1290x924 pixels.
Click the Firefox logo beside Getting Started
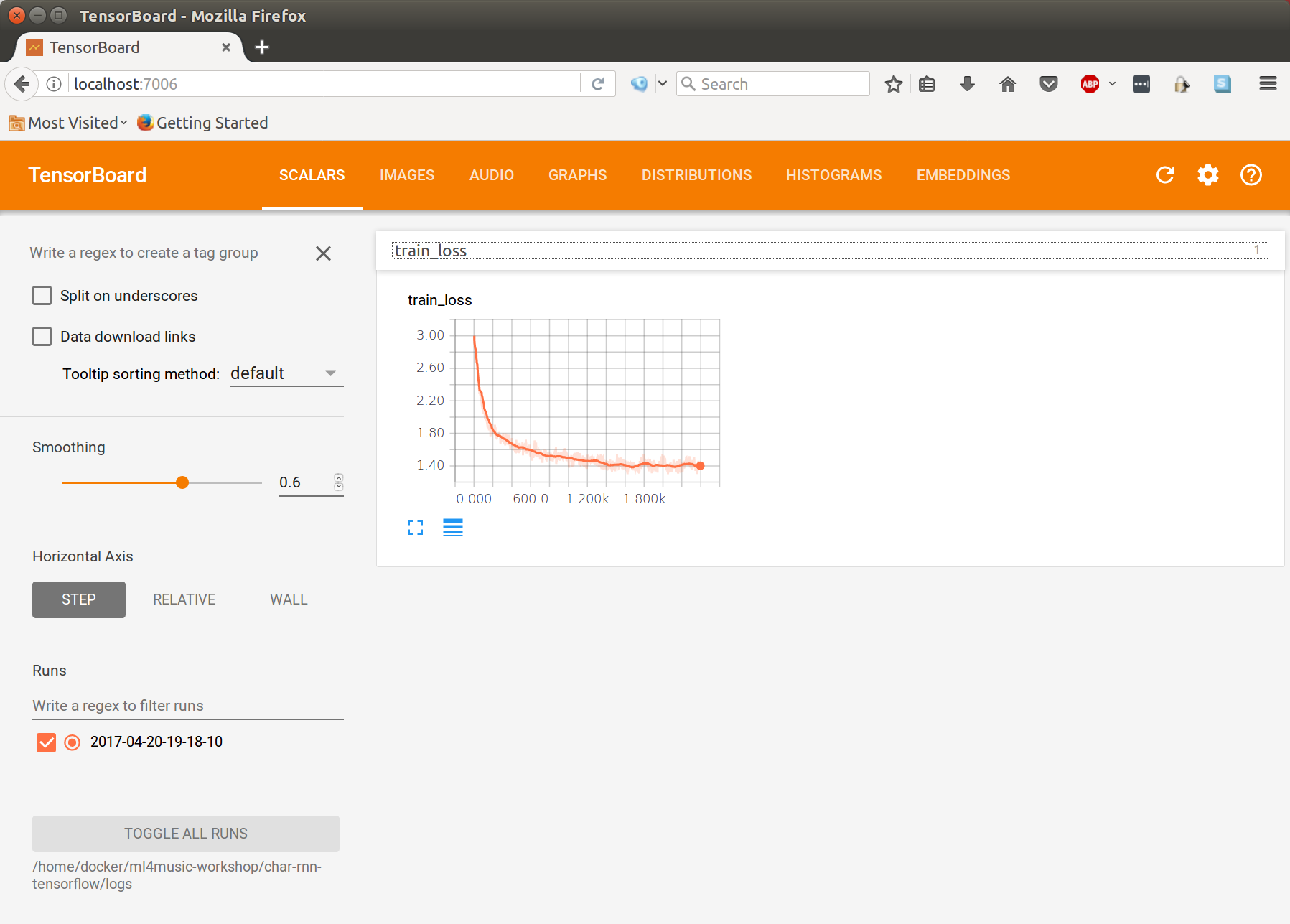(145, 123)
